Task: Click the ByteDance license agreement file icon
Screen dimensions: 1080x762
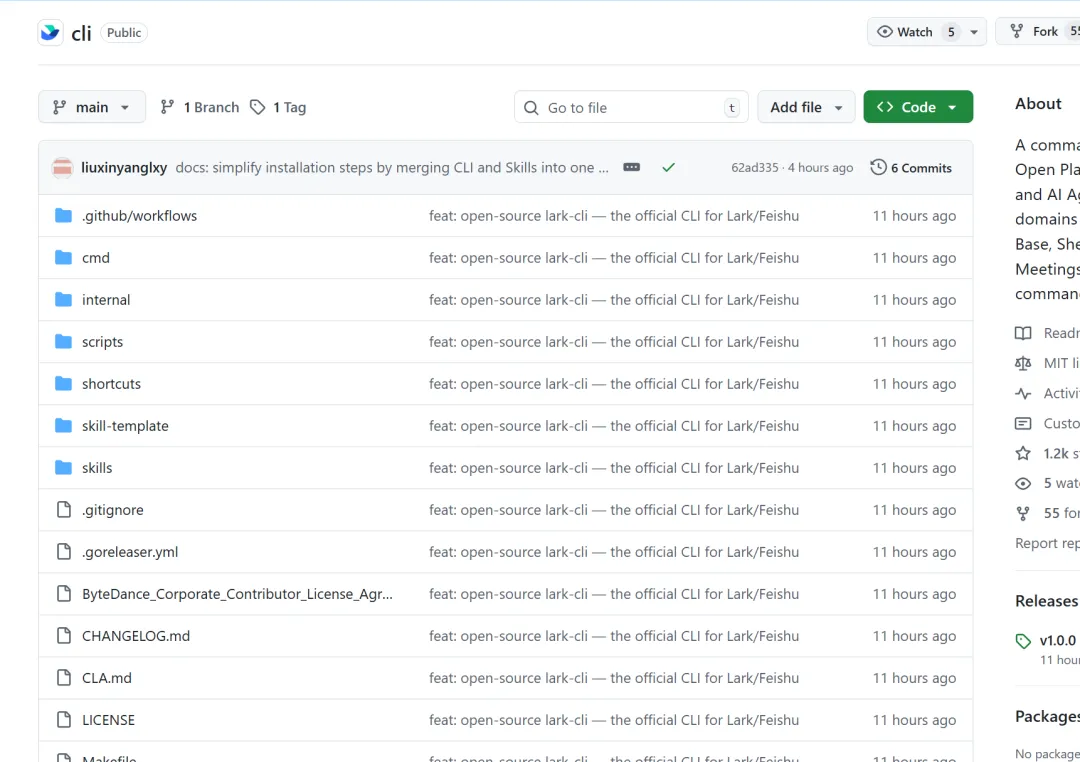Action: pos(63,594)
